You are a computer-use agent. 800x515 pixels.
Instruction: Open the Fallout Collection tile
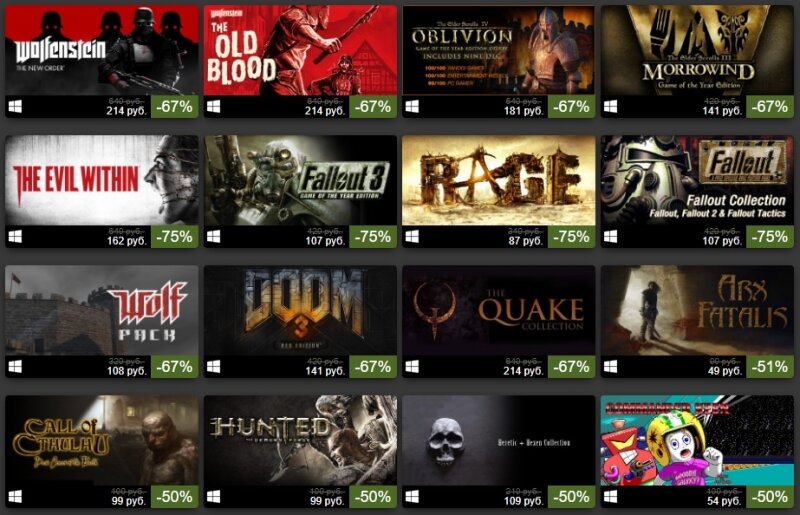click(697, 180)
